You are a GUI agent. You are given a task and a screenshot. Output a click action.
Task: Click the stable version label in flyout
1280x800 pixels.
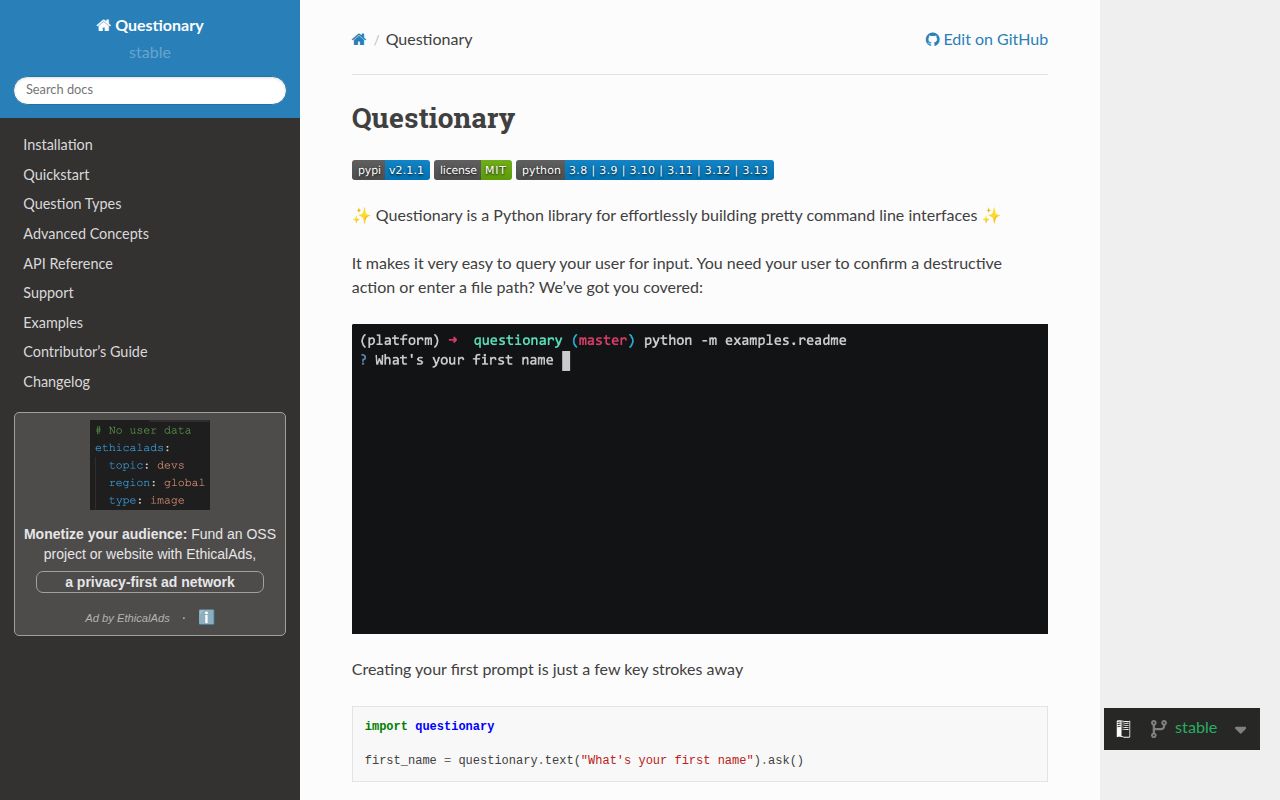[1196, 728]
